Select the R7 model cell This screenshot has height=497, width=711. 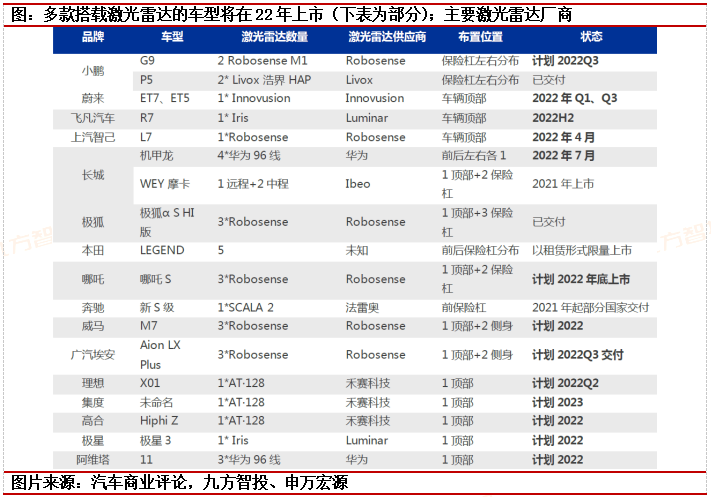[x=147, y=118]
